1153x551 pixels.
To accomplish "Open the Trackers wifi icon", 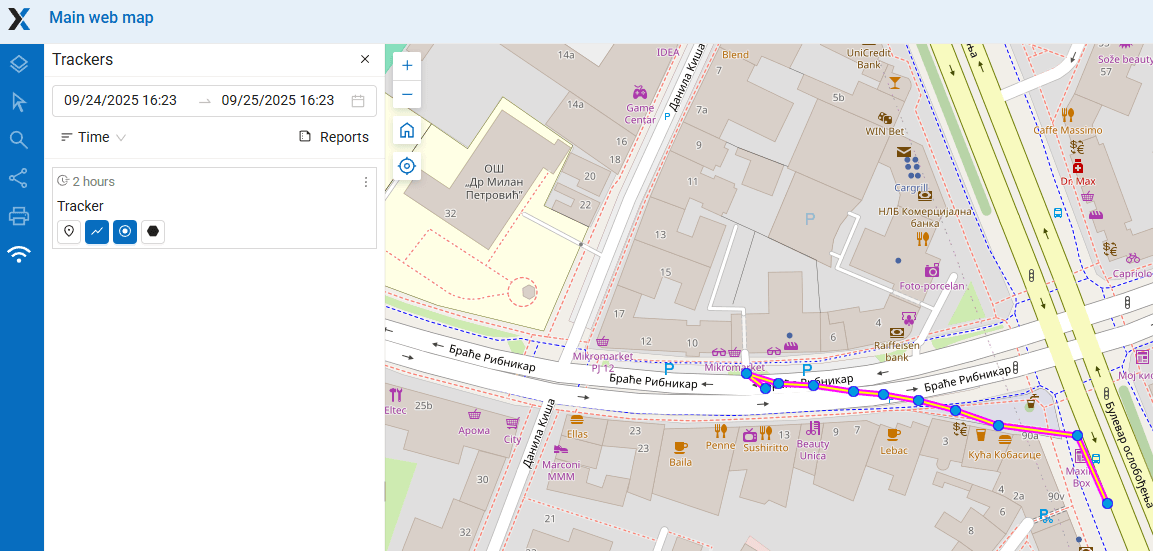I will [19, 254].
